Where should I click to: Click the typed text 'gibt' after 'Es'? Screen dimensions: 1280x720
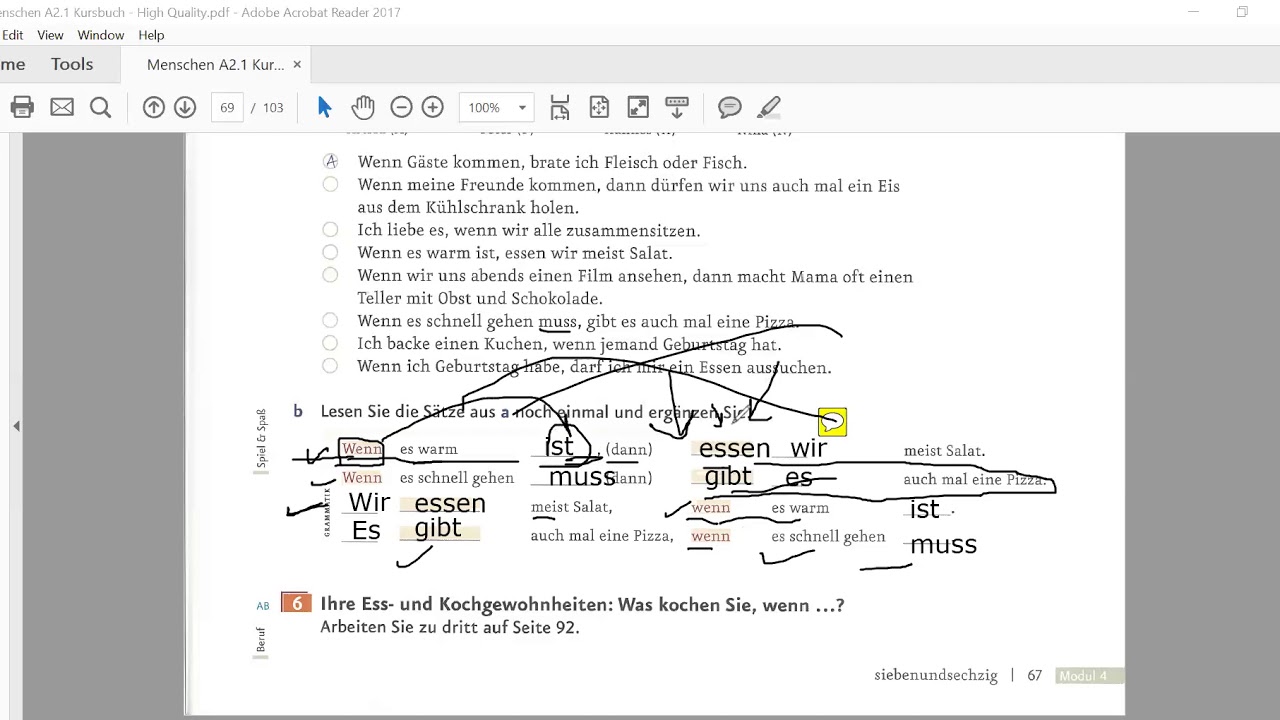[438, 528]
